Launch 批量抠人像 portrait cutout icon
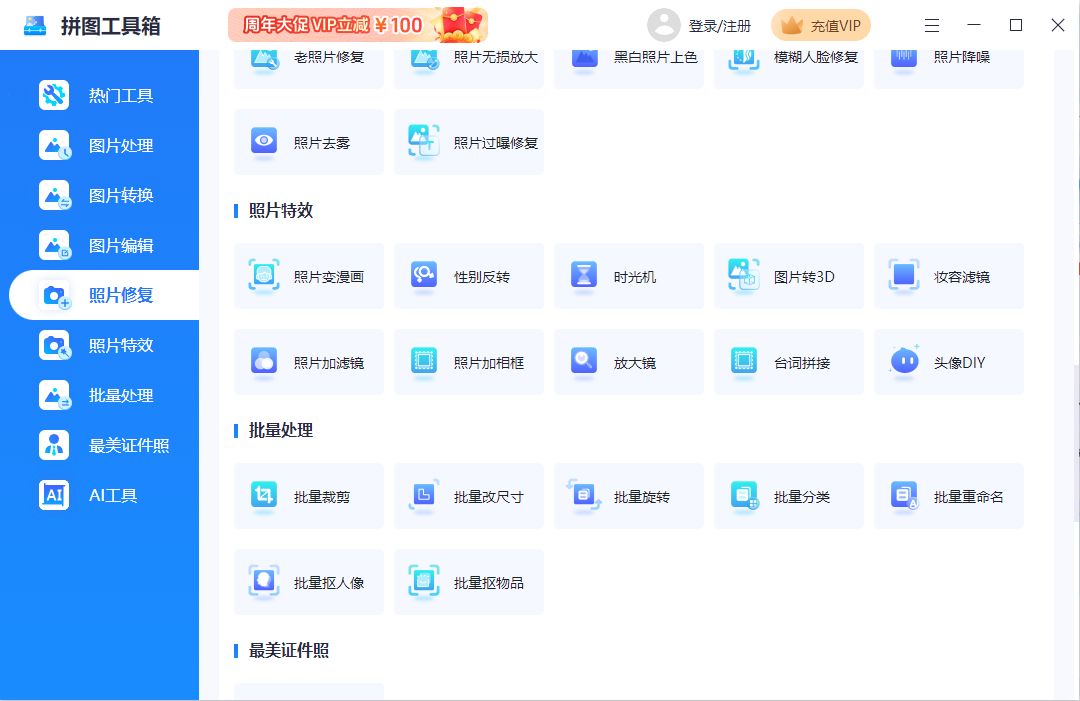Viewport: 1080px width, 701px height. point(264,582)
